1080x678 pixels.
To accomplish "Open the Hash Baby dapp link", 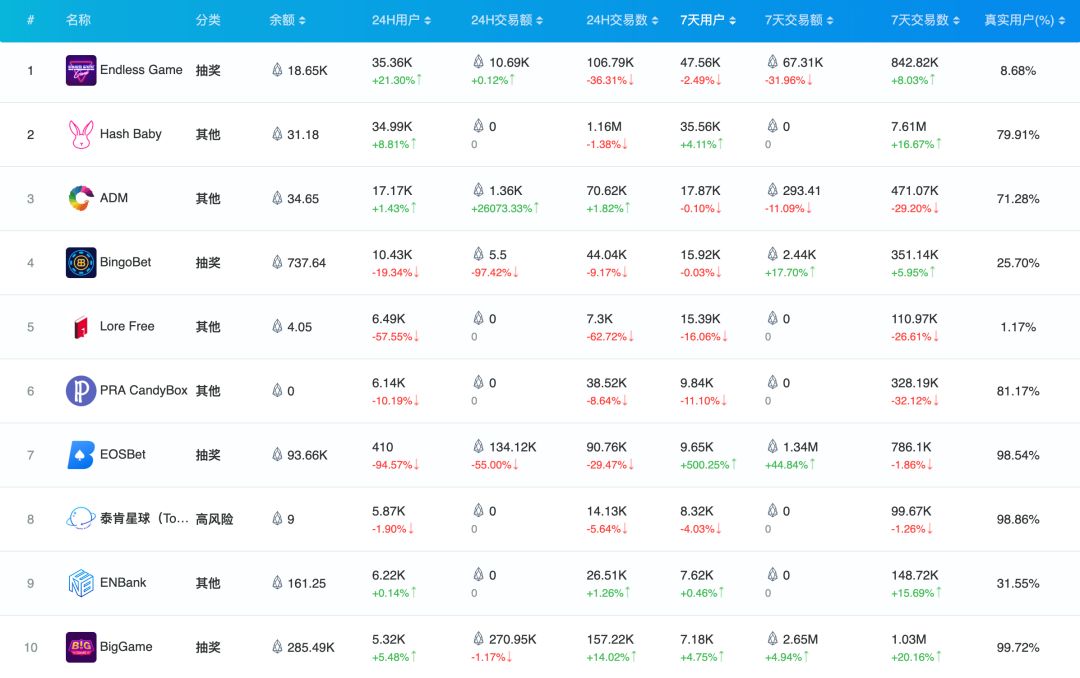I will pyautogui.click(x=131, y=134).
